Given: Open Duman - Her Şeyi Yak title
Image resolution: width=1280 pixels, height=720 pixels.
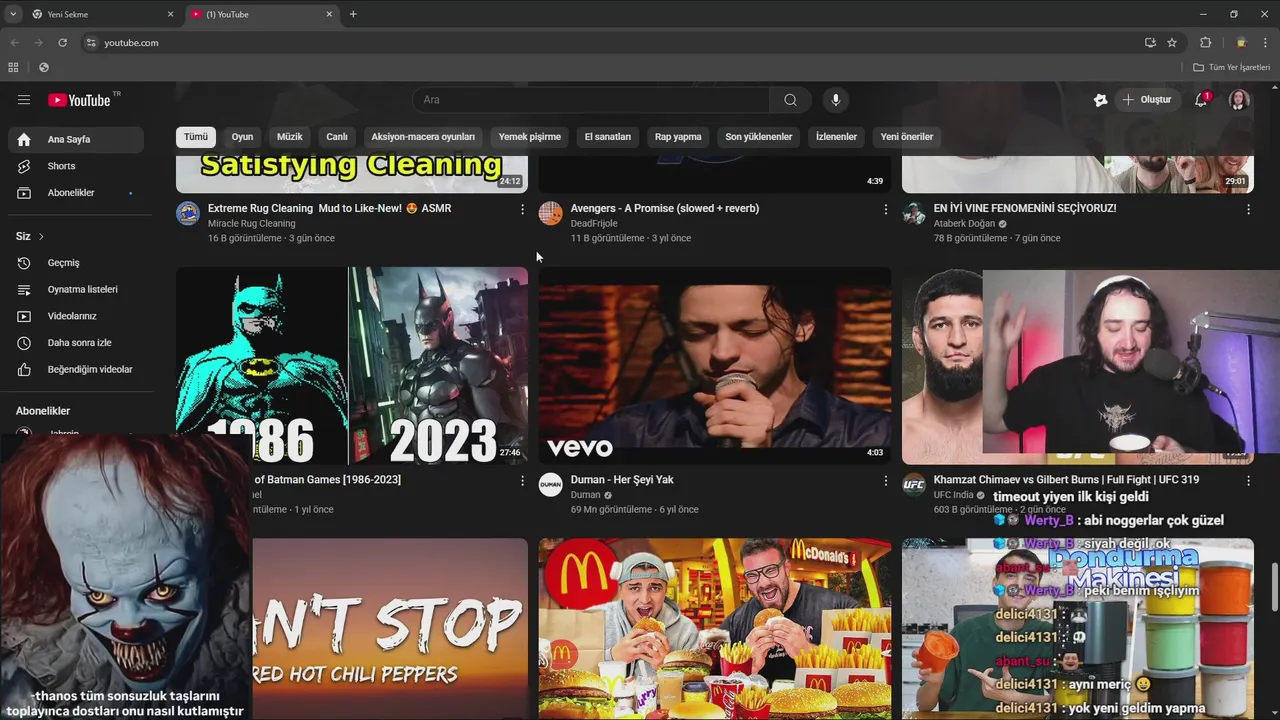Looking at the screenshot, I should pyautogui.click(x=622, y=480).
